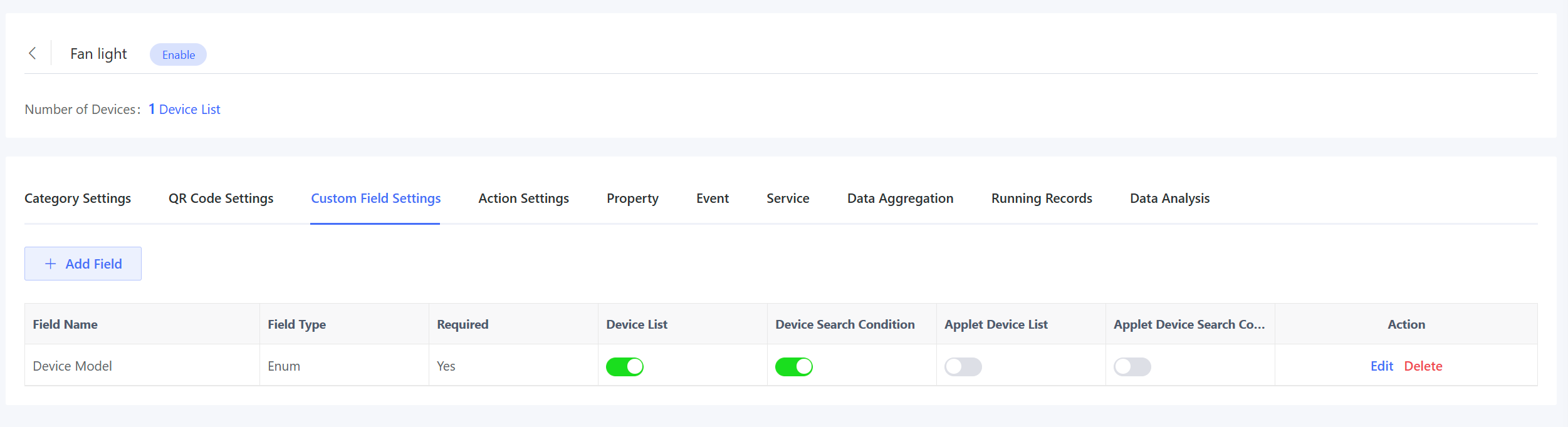Click the Enable status badge

[178, 54]
